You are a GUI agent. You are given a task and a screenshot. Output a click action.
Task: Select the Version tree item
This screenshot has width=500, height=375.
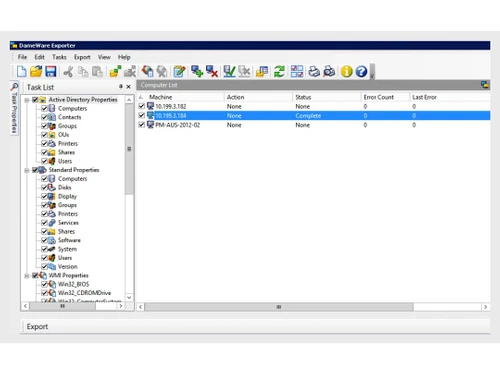(68, 266)
